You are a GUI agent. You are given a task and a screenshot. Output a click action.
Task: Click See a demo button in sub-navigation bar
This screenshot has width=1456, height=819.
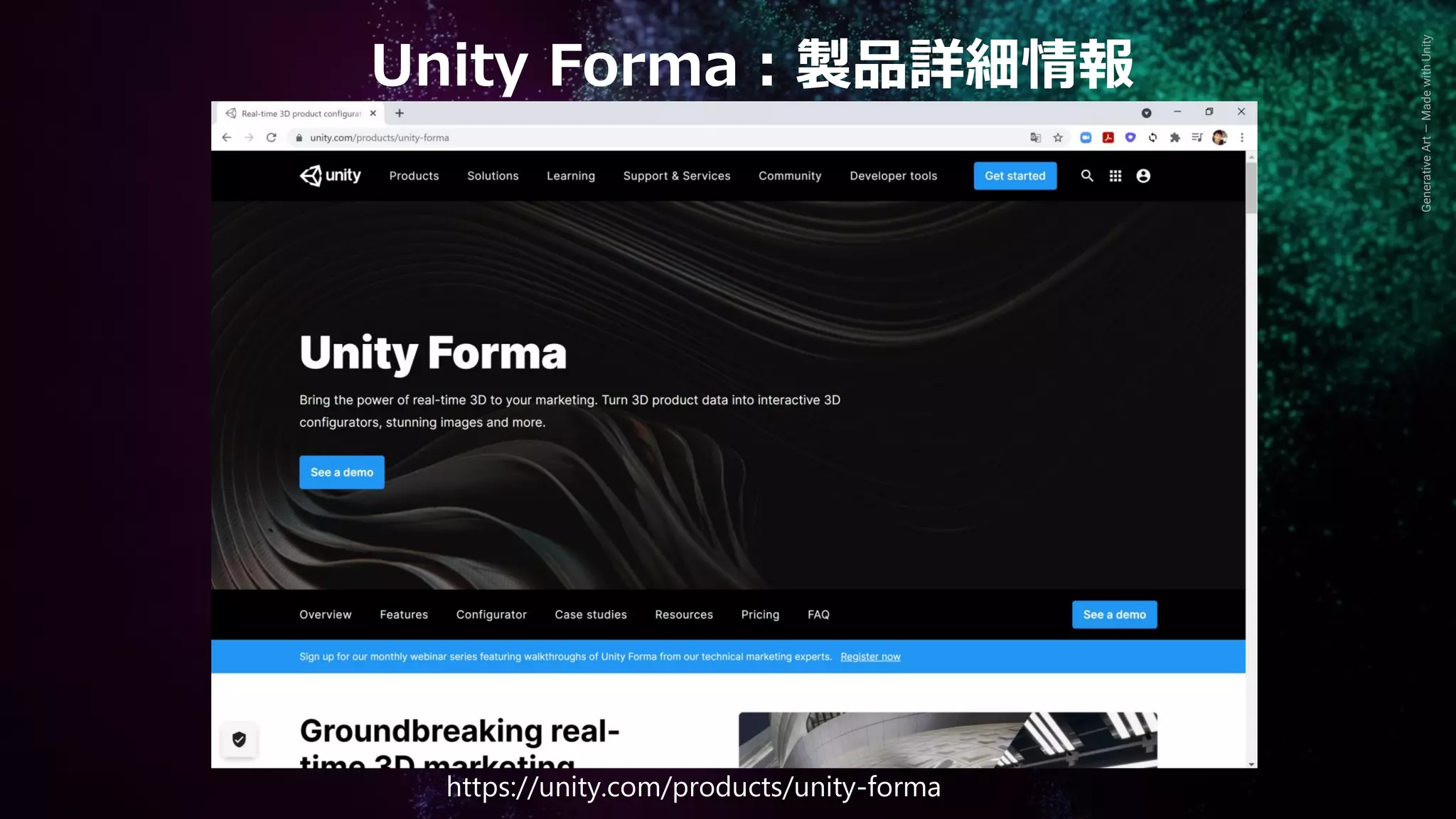(1115, 614)
